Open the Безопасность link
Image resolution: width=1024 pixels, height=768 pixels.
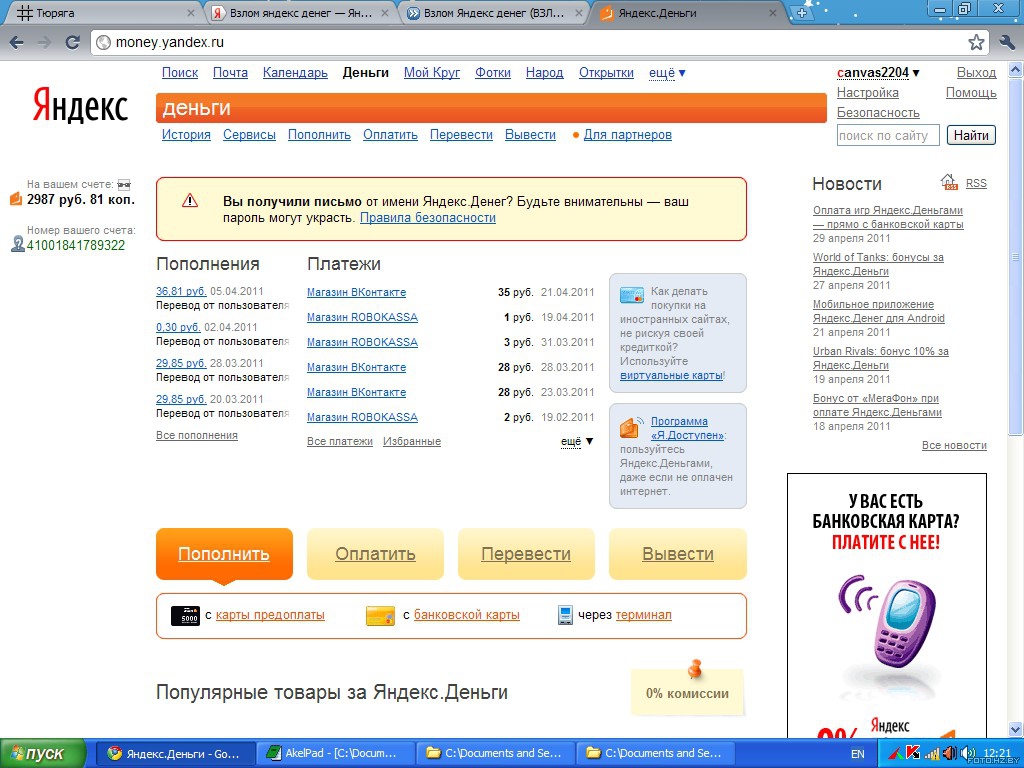pos(878,113)
